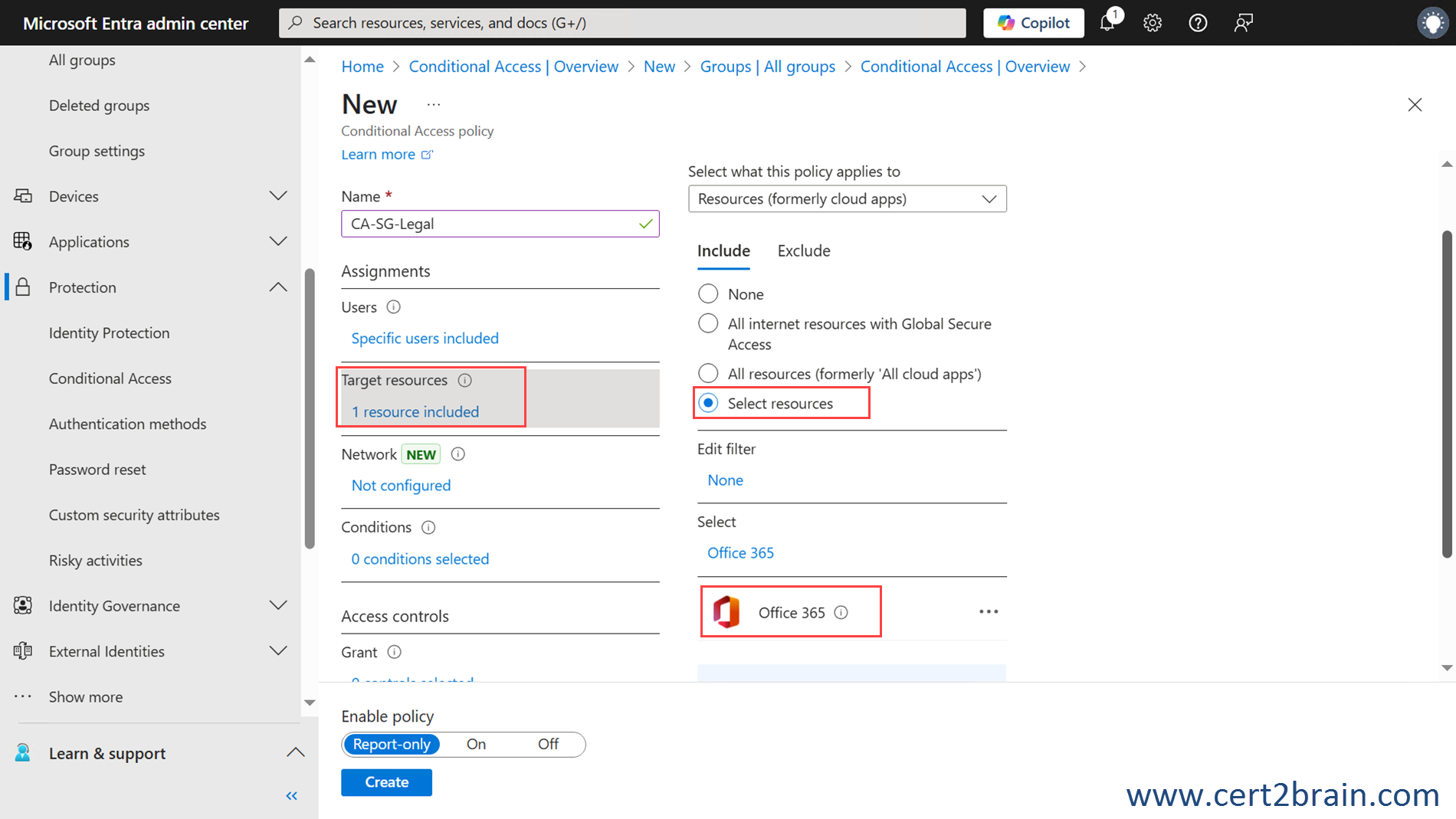Open Identity Protection in the sidebar

[109, 333]
